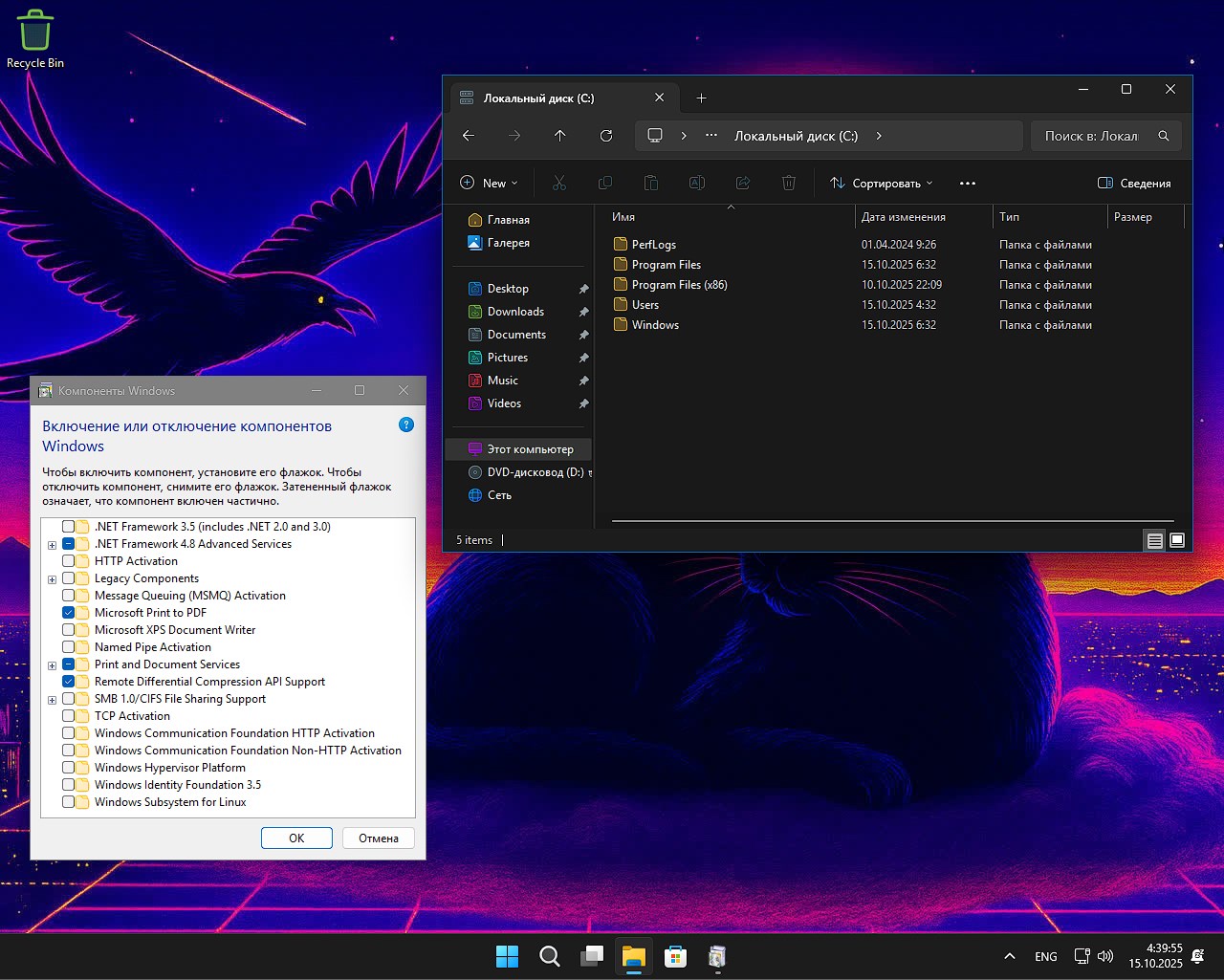The height and width of the screenshot is (980, 1224).
Task: Open the help icon in Windows Features dialog
Action: pos(406,425)
